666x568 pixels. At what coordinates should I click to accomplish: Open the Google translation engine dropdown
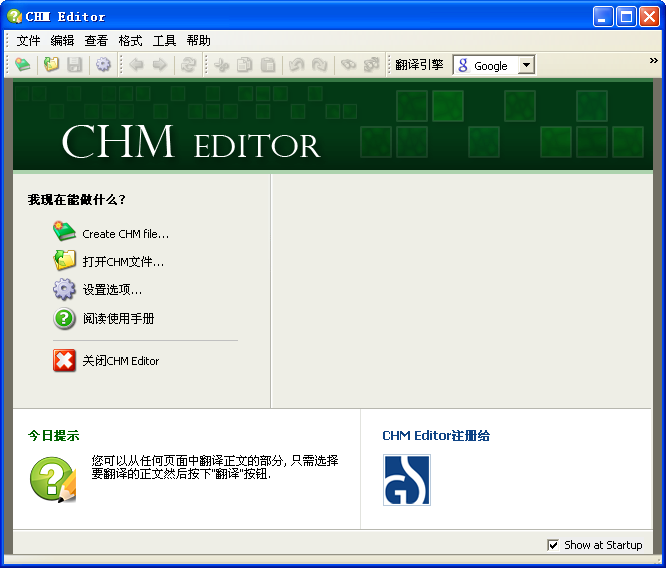tap(526, 65)
